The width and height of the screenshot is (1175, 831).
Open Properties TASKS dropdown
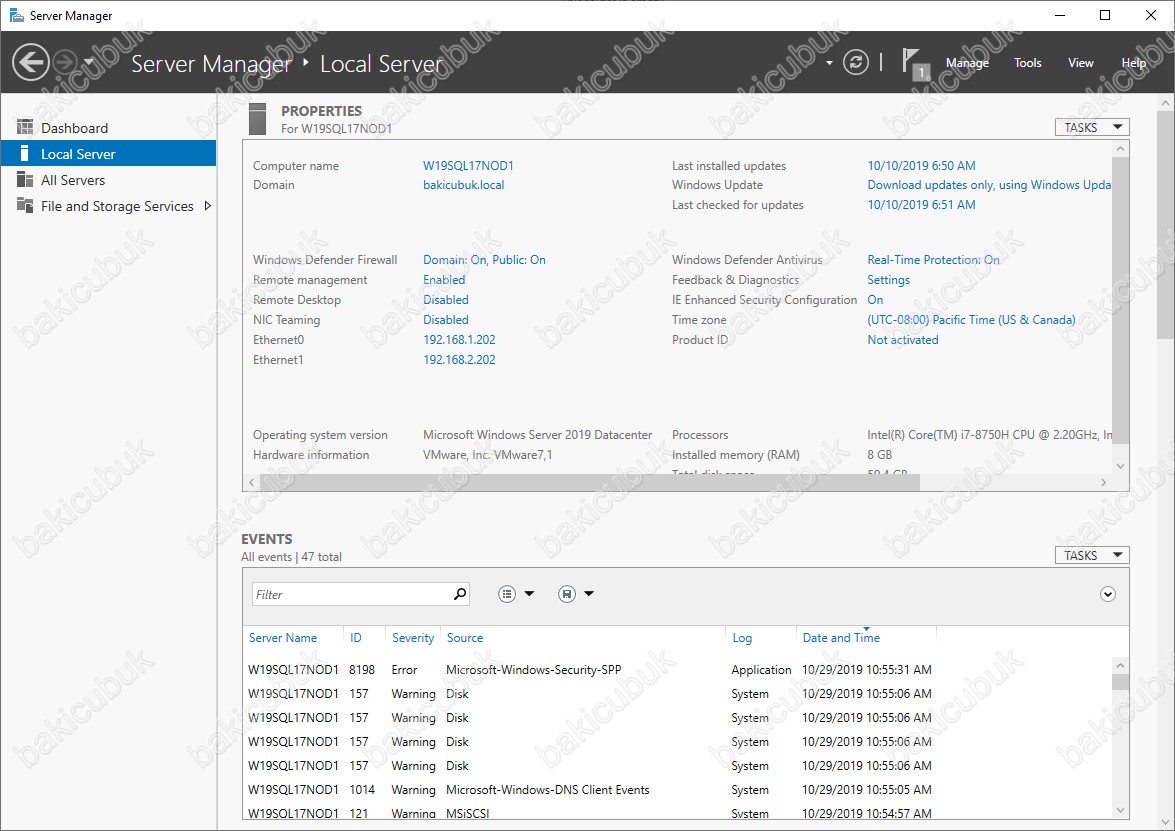pos(1091,127)
